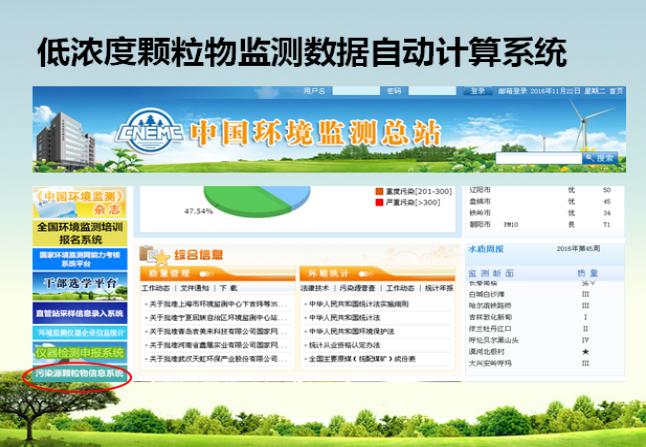Click the 登录 login button
Screen dimensions: 646x447
coord(477,91)
